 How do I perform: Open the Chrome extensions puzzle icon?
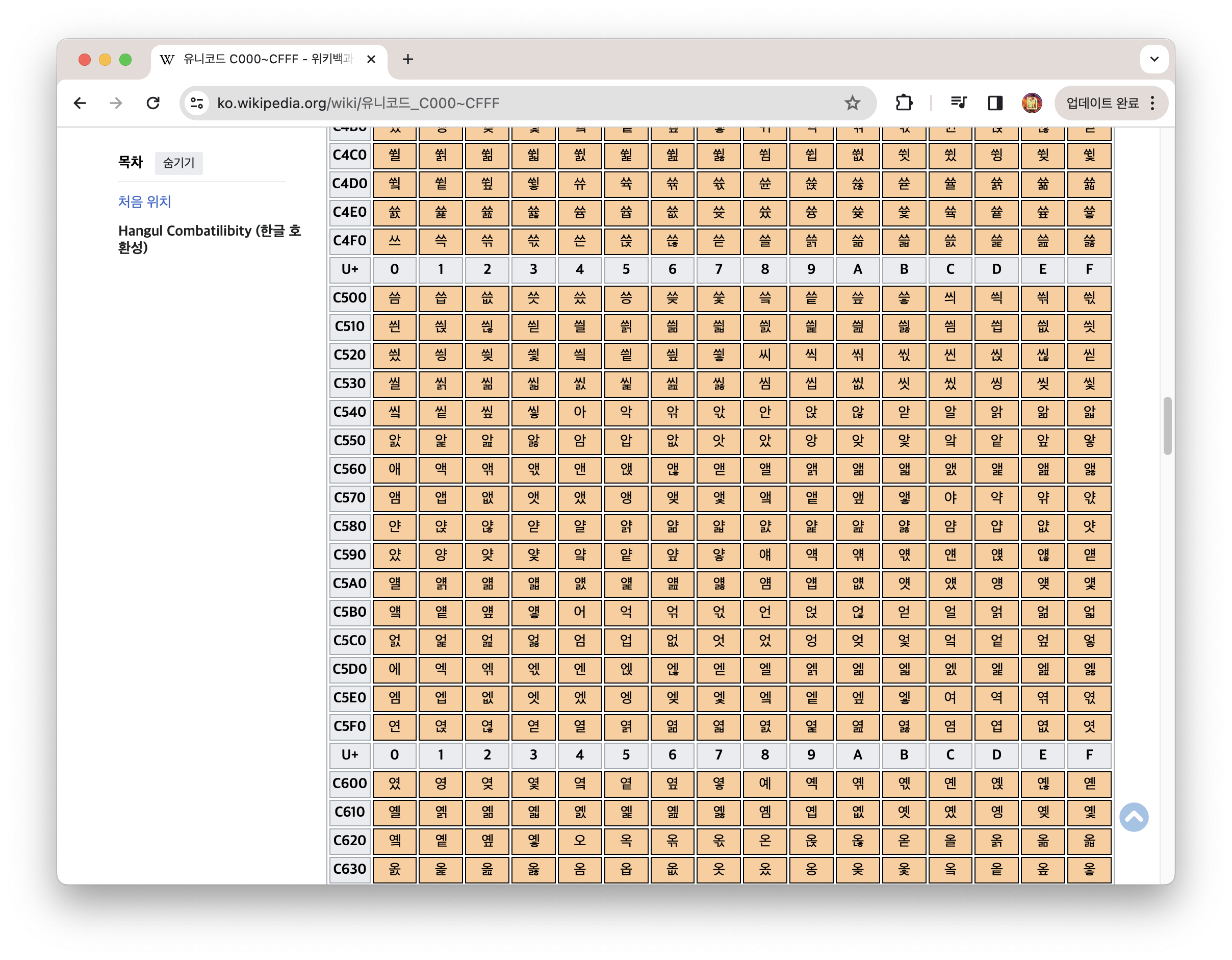point(904,103)
